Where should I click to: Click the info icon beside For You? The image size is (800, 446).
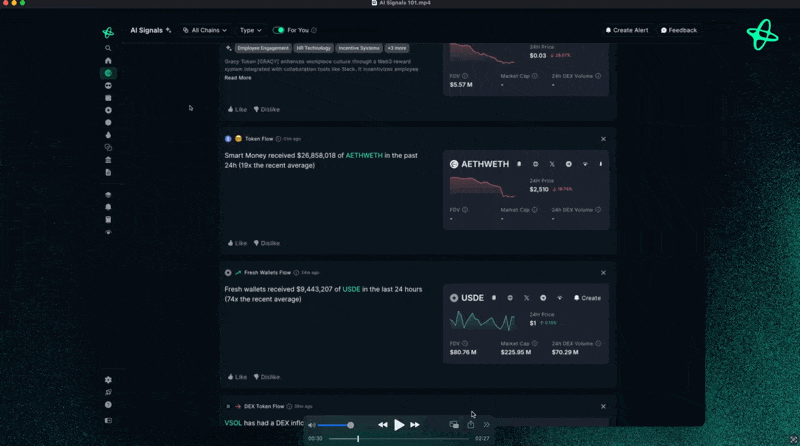tap(314, 31)
